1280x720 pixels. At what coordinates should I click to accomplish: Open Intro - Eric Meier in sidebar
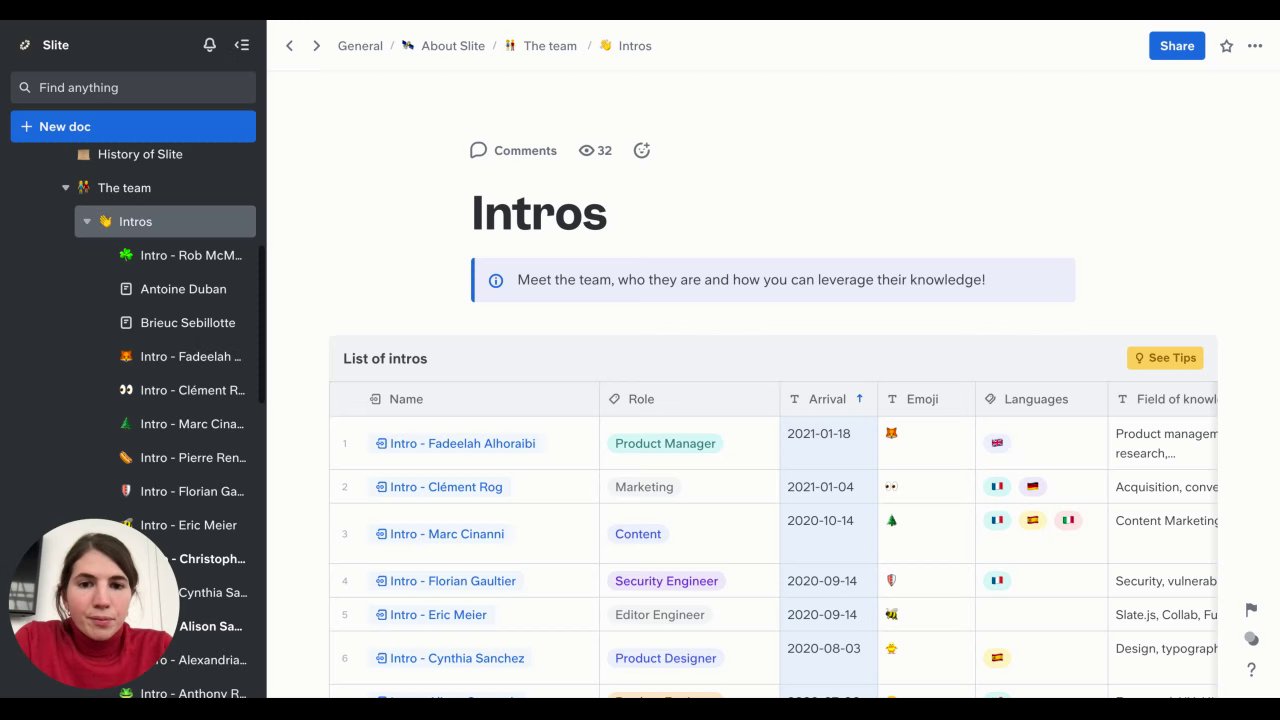[188, 525]
